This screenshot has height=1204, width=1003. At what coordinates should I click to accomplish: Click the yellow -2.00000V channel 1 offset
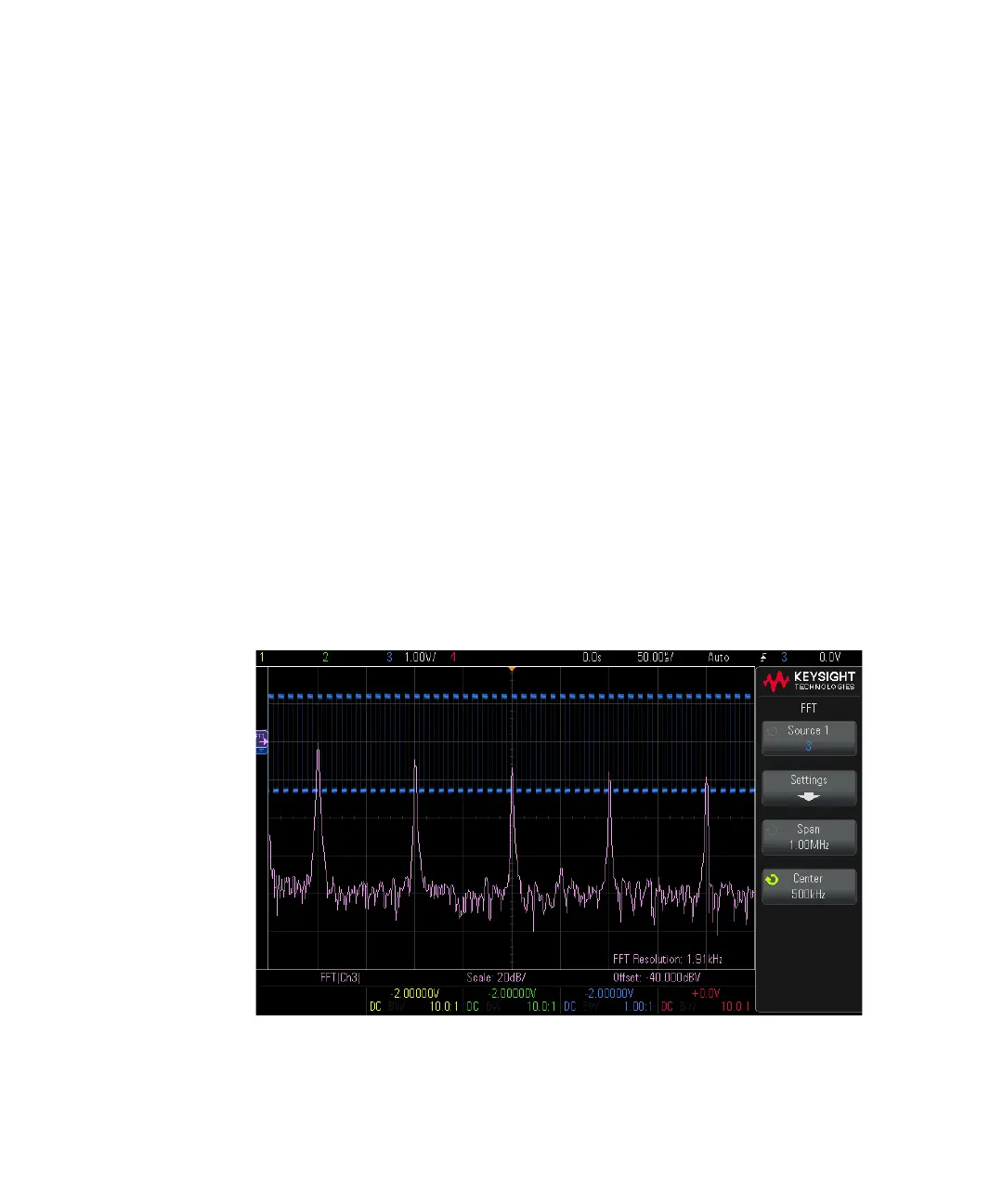(x=415, y=993)
